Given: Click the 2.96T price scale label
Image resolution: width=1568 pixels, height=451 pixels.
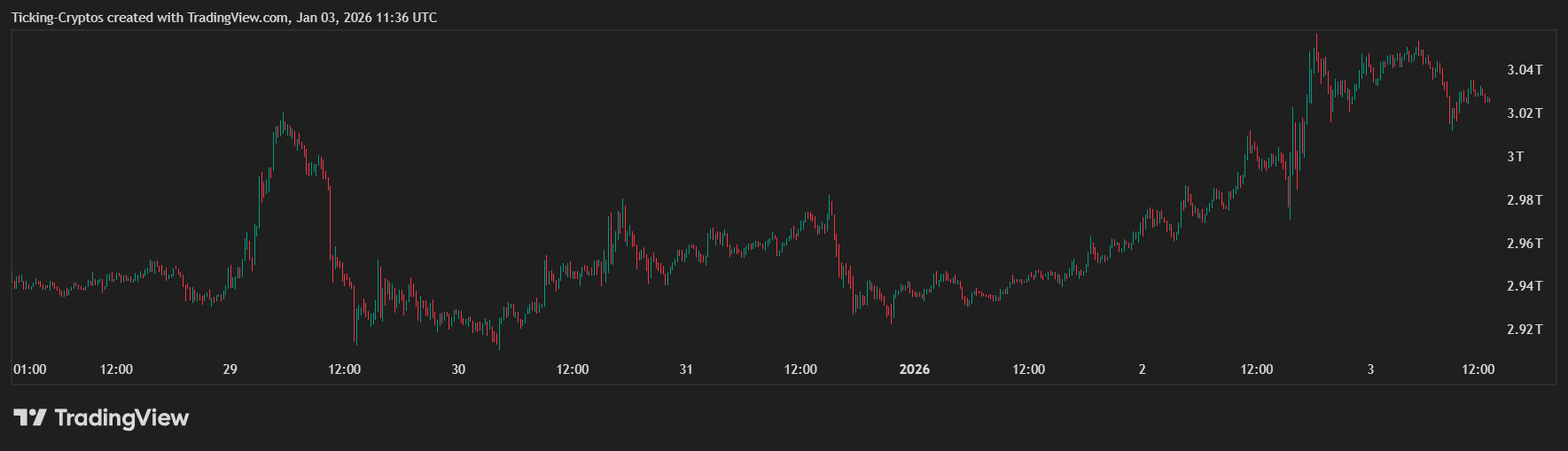Looking at the screenshot, I should (1525, 244).
